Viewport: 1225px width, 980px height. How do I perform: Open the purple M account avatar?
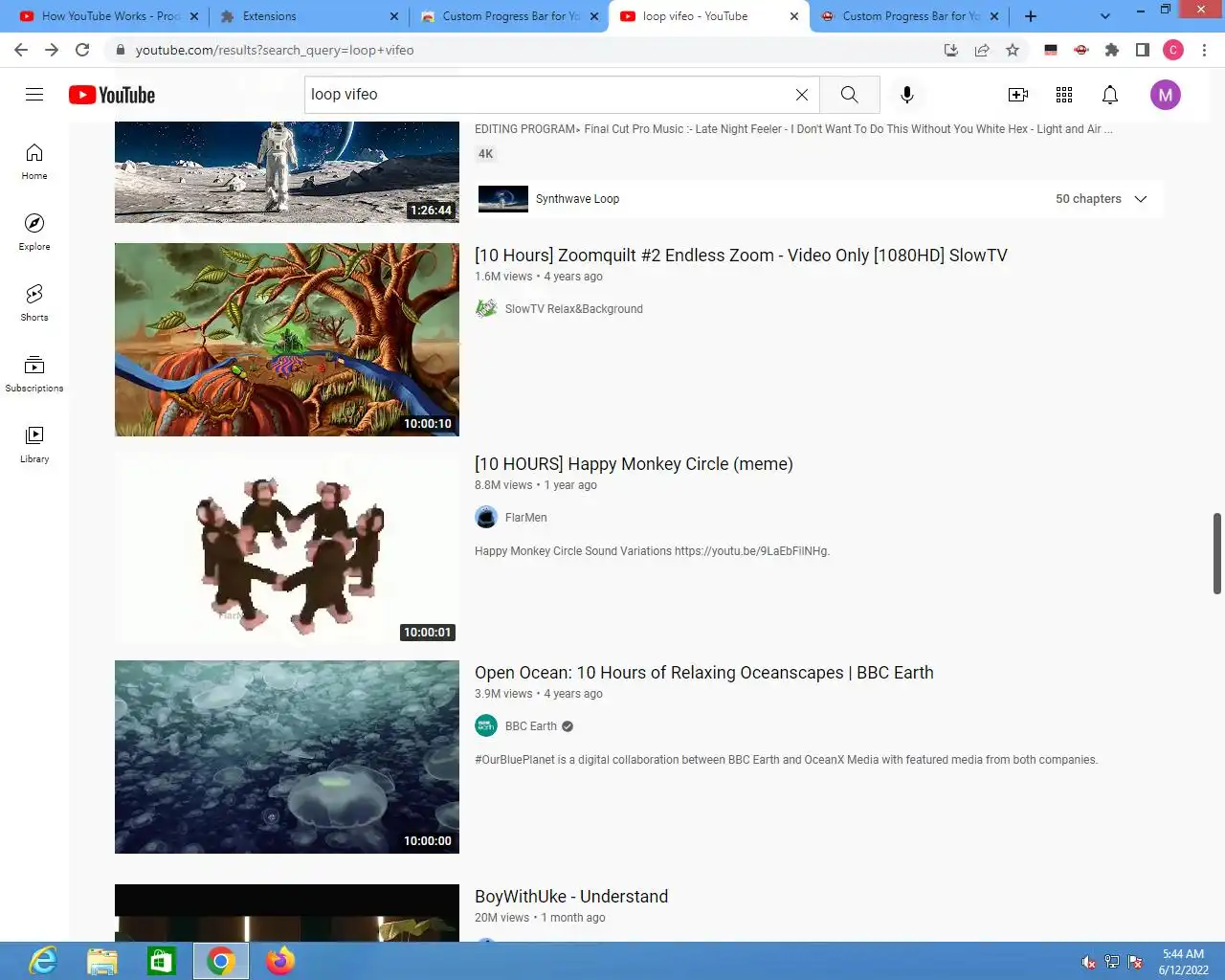tap(1165, 95)
